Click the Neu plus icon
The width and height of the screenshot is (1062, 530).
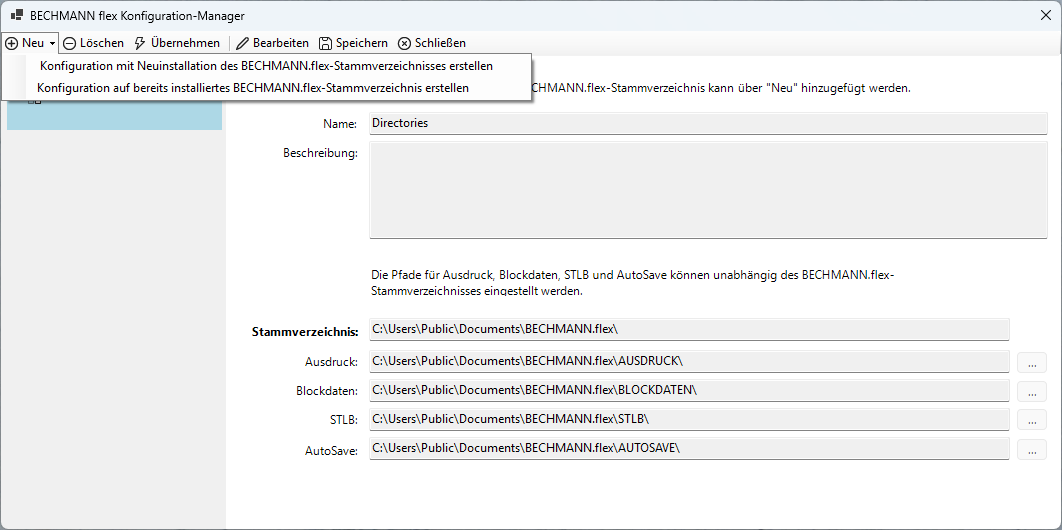pos(12,43)
